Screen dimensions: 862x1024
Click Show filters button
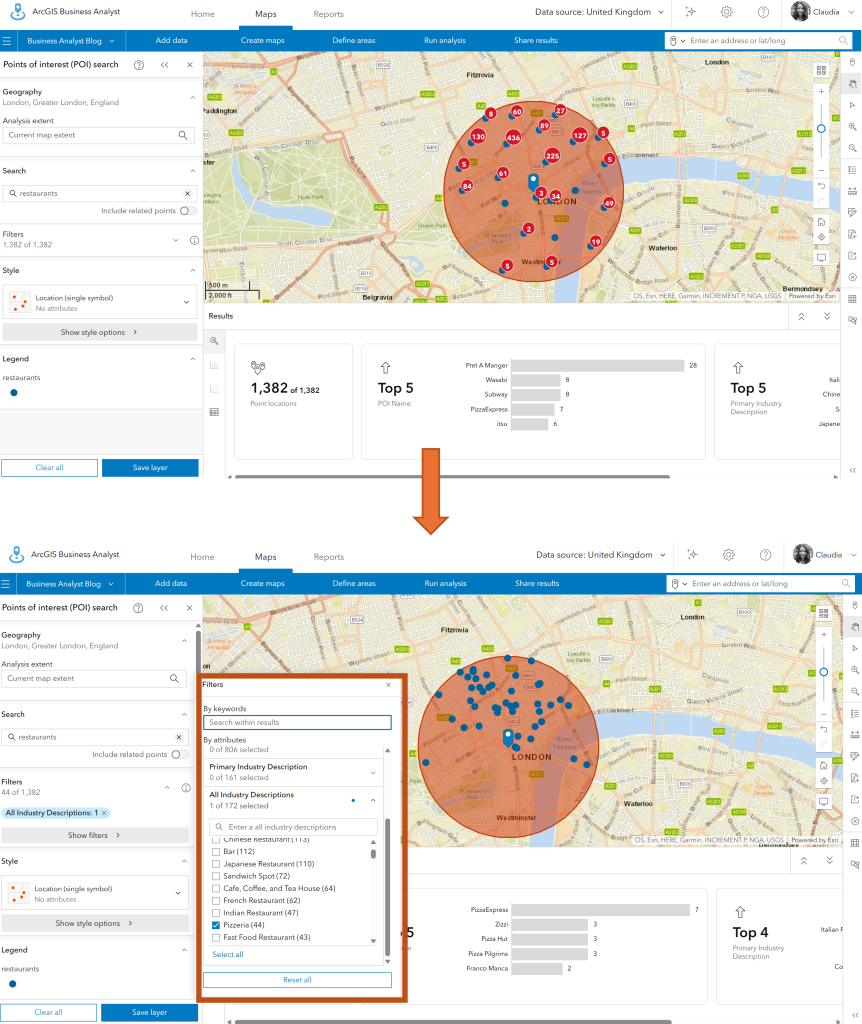click(x=94, y=835)
